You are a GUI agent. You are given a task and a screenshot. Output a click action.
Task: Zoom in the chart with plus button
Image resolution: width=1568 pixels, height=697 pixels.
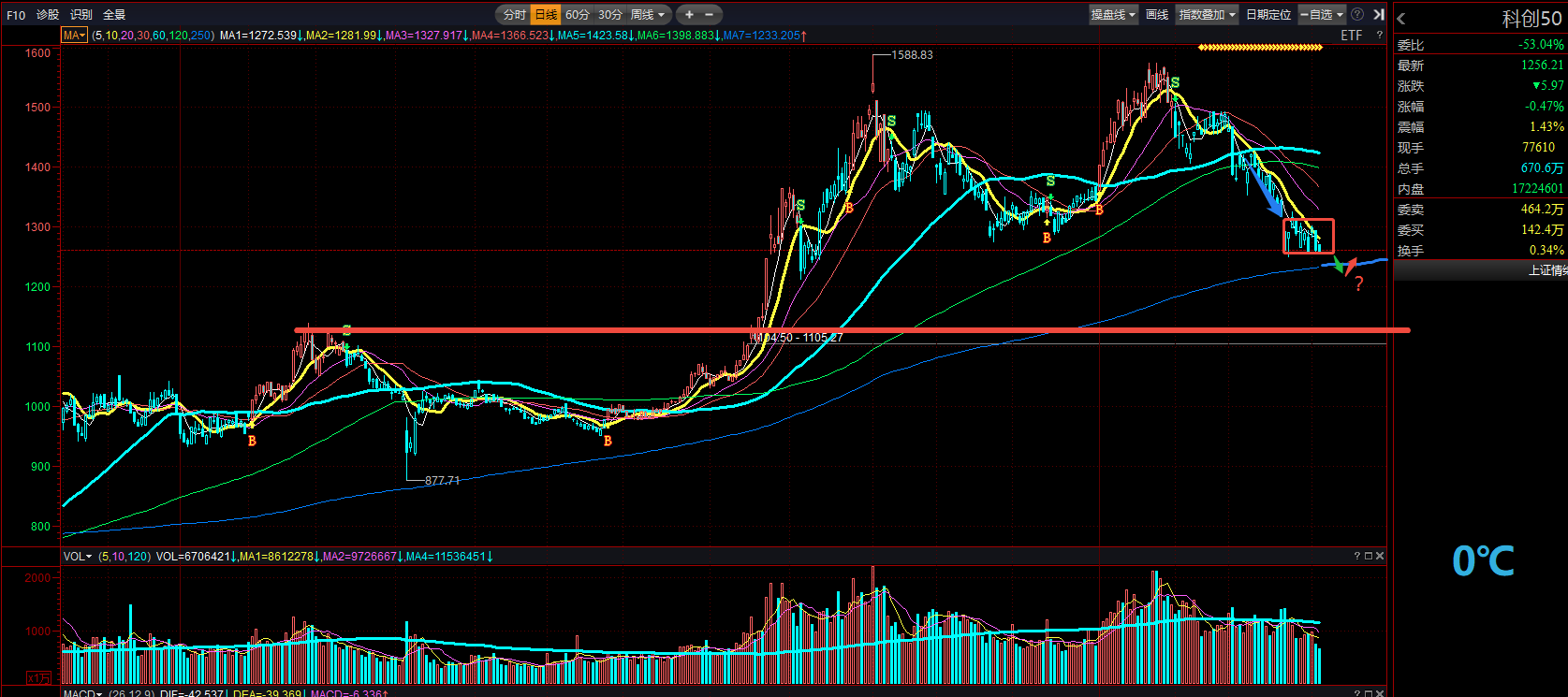(x=689, y=15)
